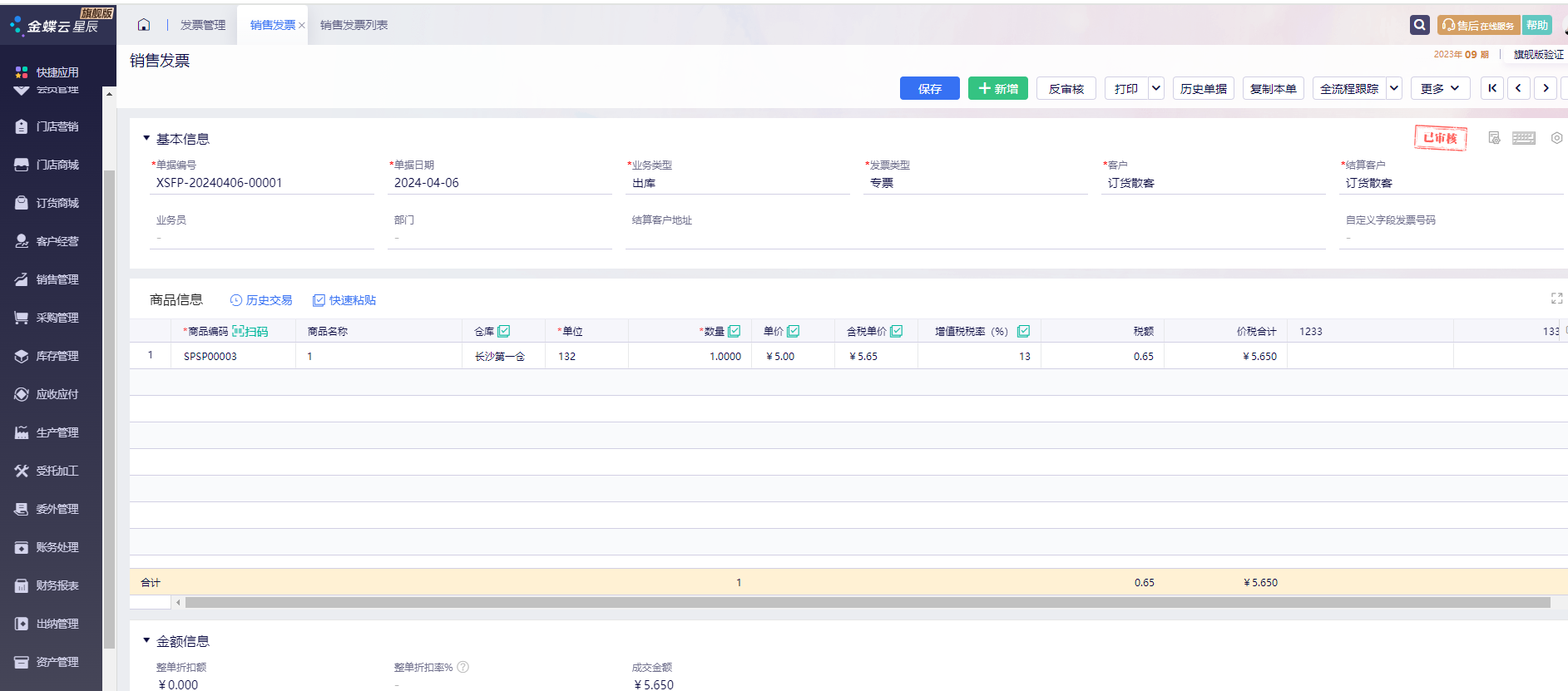The width and height of the screenshot is (1568, 691).
Task: Click the 复制本单 copy button
Action: tap(1274, 88)
